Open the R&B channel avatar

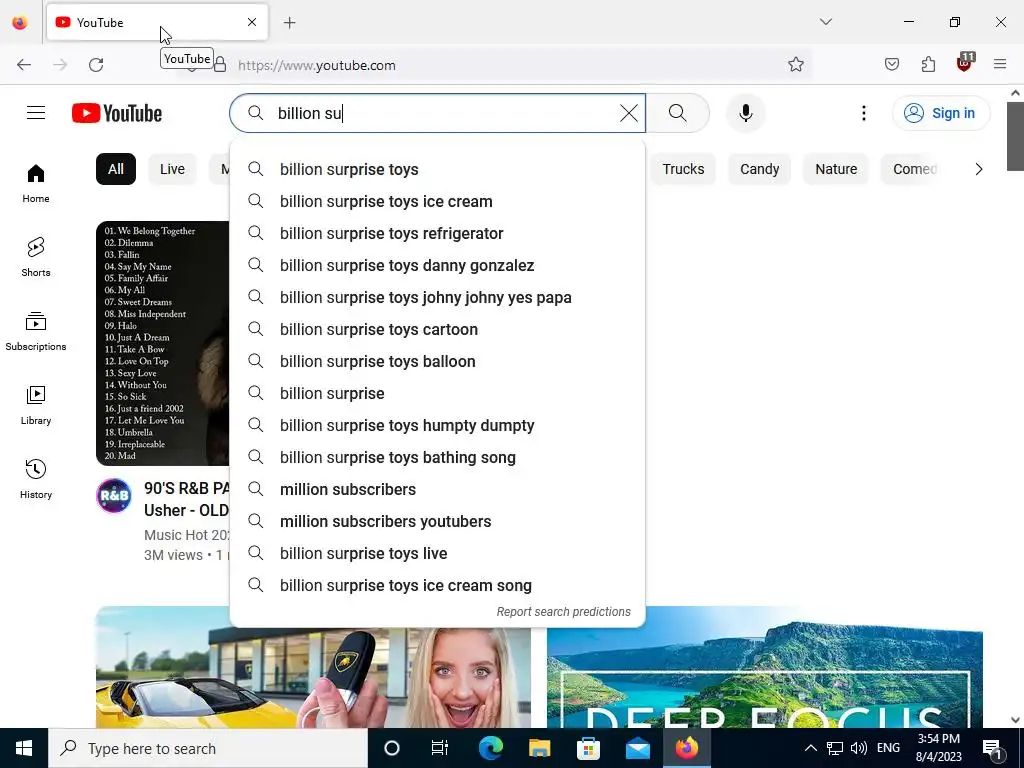[114, 496]
